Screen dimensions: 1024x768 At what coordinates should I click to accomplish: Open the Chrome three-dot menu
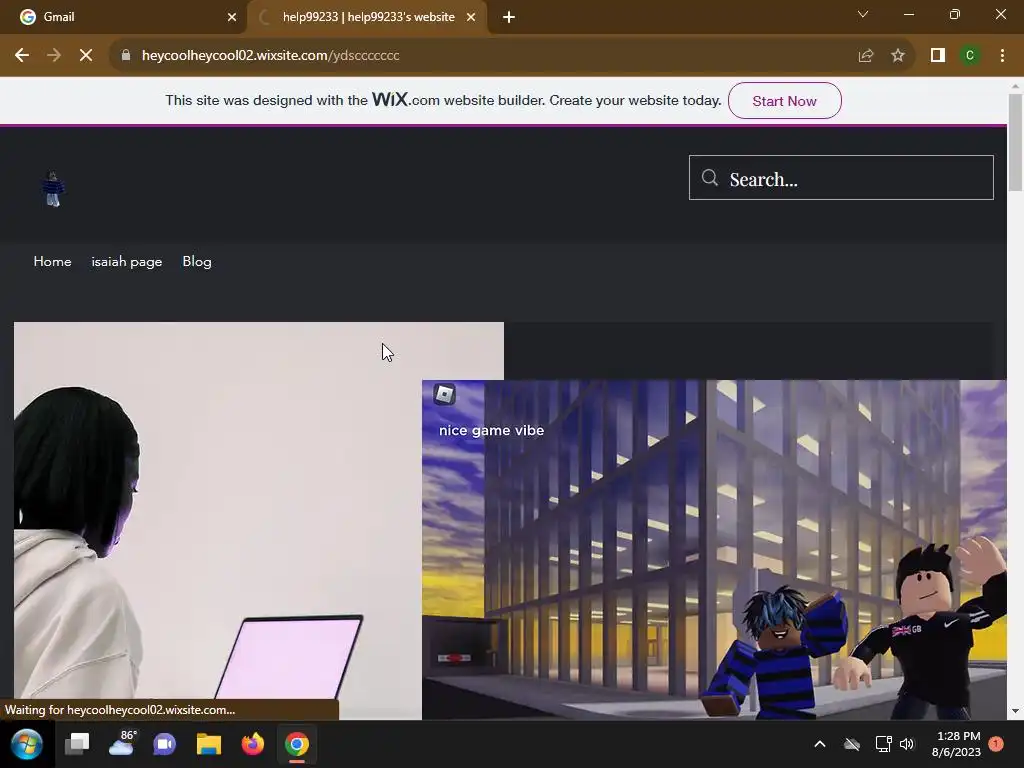click(1002, 56)
